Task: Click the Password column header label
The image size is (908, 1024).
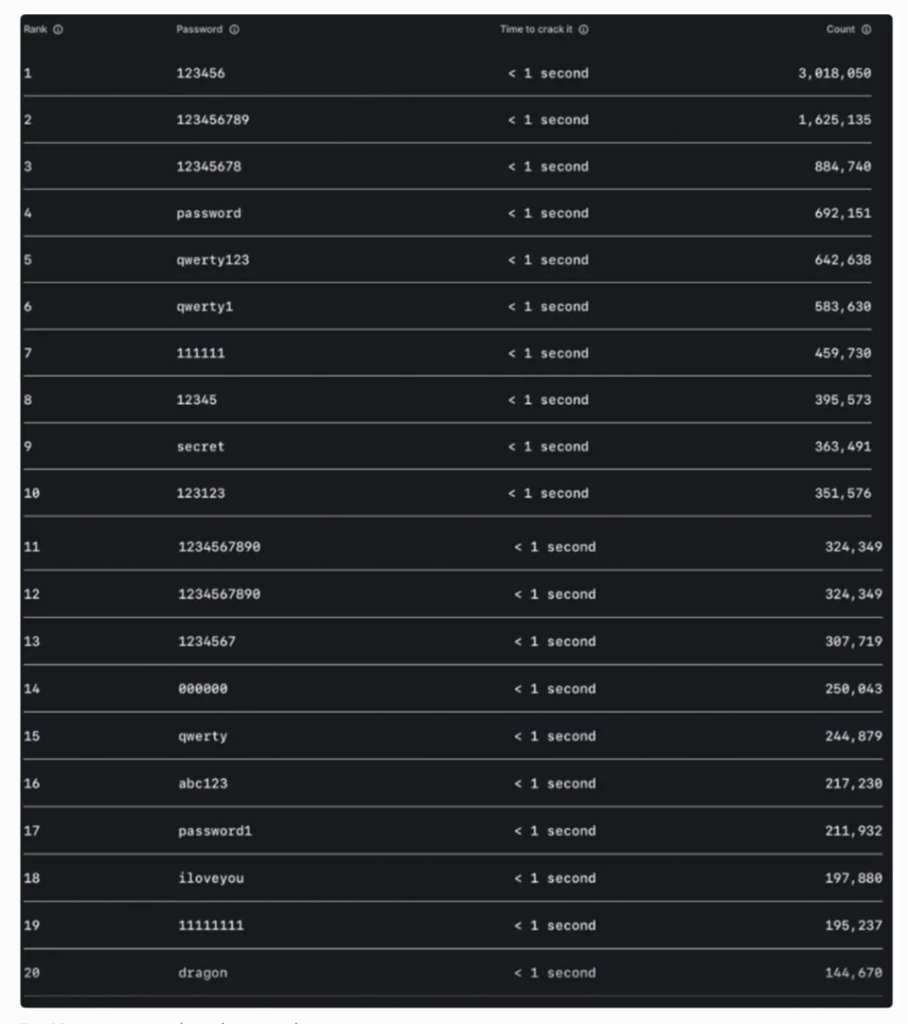Action: click(200, 30)
